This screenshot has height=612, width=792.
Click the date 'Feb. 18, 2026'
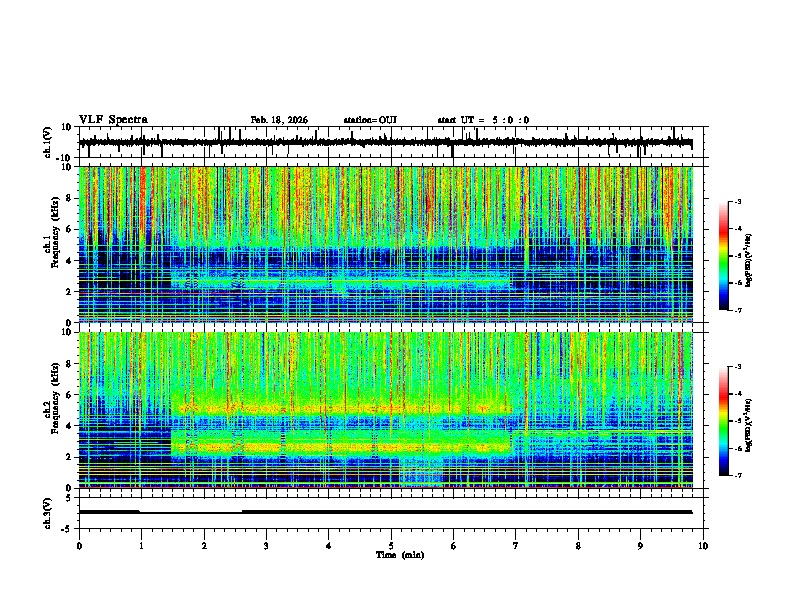pos(279,120)
